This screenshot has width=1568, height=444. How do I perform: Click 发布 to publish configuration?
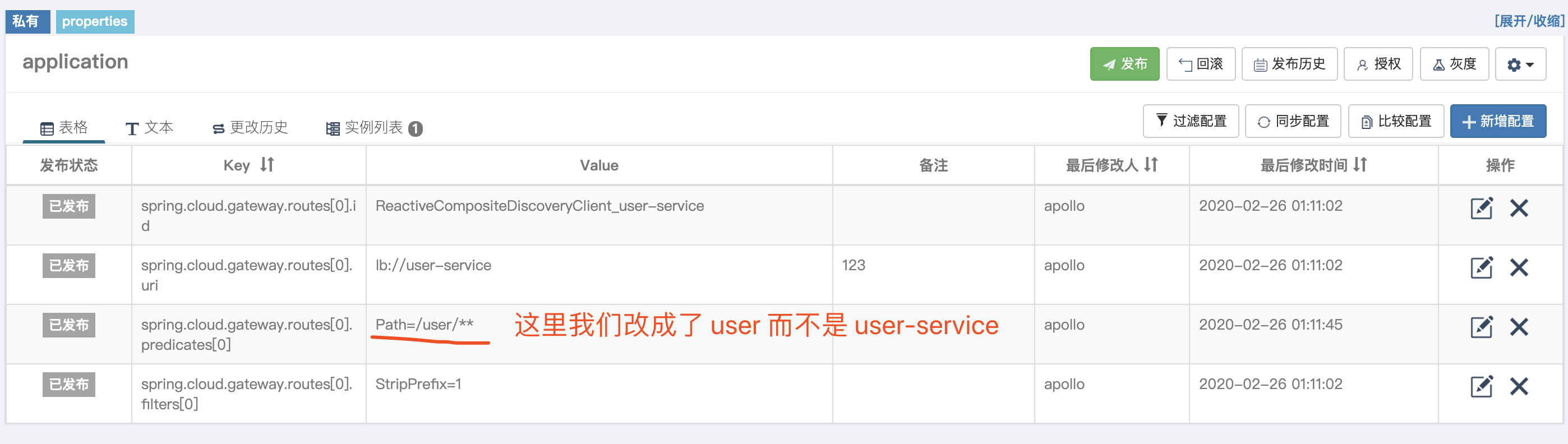coord(1124,63)
